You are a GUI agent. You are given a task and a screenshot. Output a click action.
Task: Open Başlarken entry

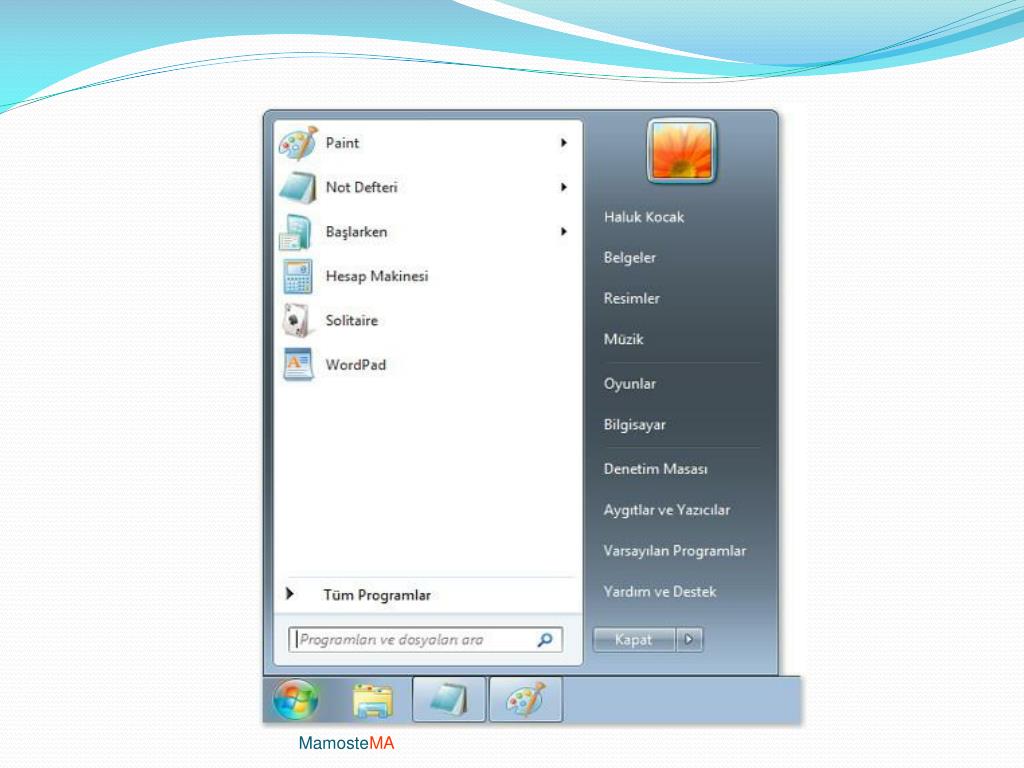tap(356, 232)
